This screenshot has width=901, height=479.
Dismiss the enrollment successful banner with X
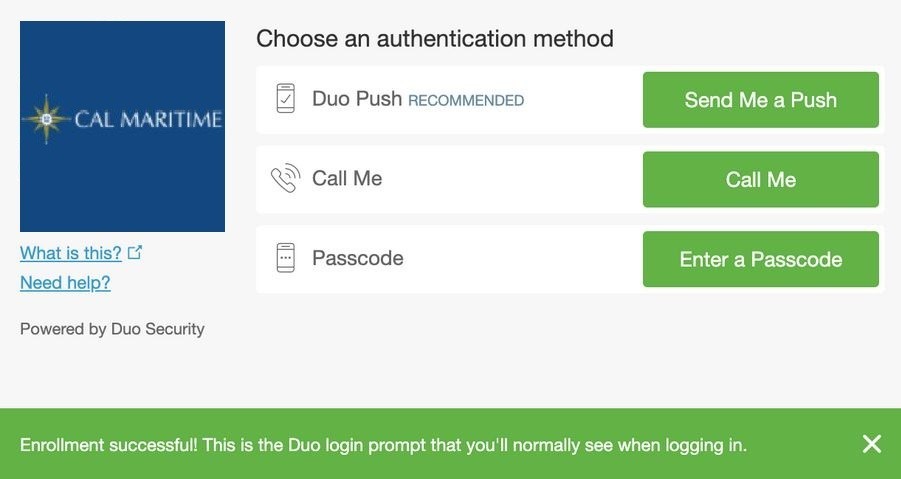(x=872, y=444)
